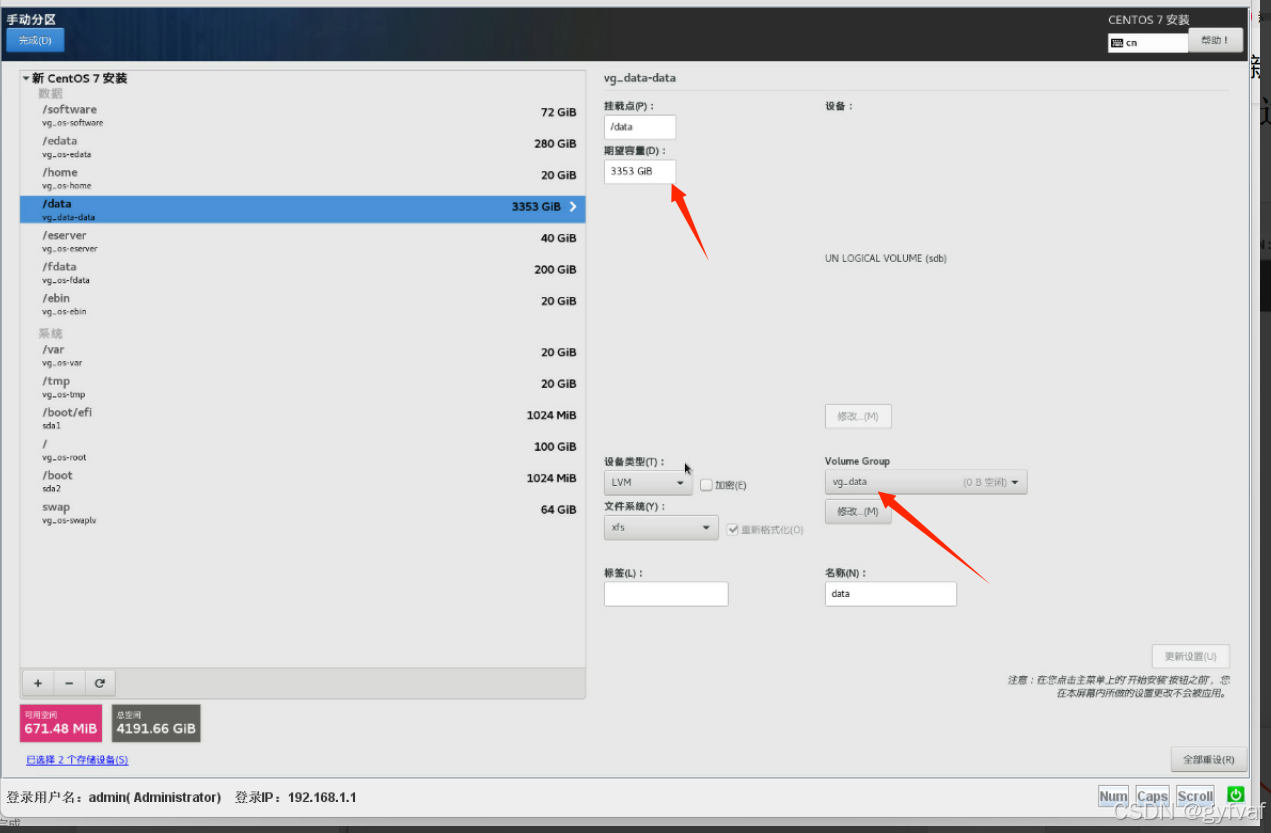Open the 已选择 2 个存储设备(S) link
The width and height of the screenshot is (1271, 833).
point(77,760)
